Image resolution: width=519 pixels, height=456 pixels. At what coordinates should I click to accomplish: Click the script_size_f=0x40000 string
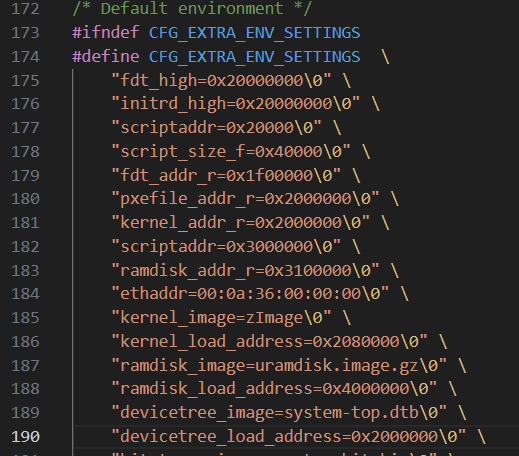click(231, 151)
